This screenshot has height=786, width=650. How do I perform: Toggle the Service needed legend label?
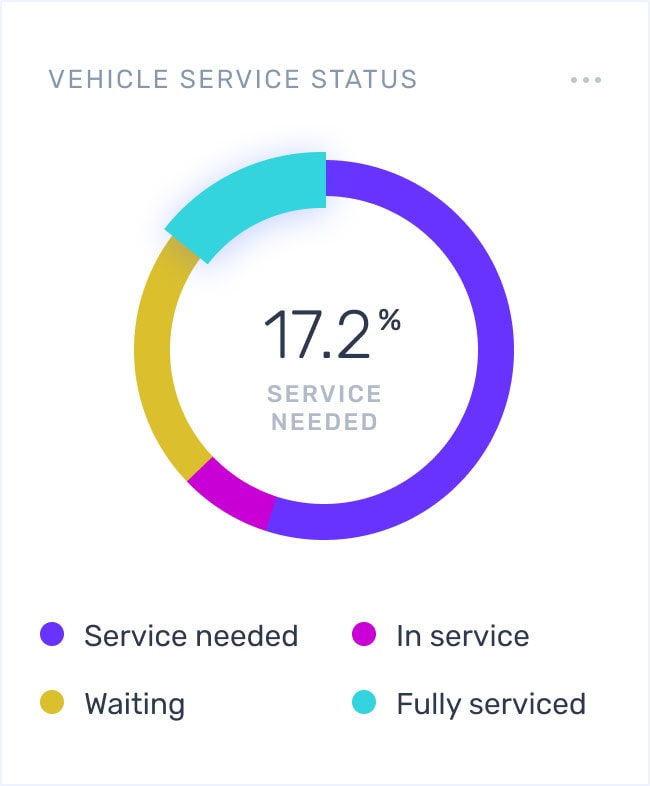[191, 635]
